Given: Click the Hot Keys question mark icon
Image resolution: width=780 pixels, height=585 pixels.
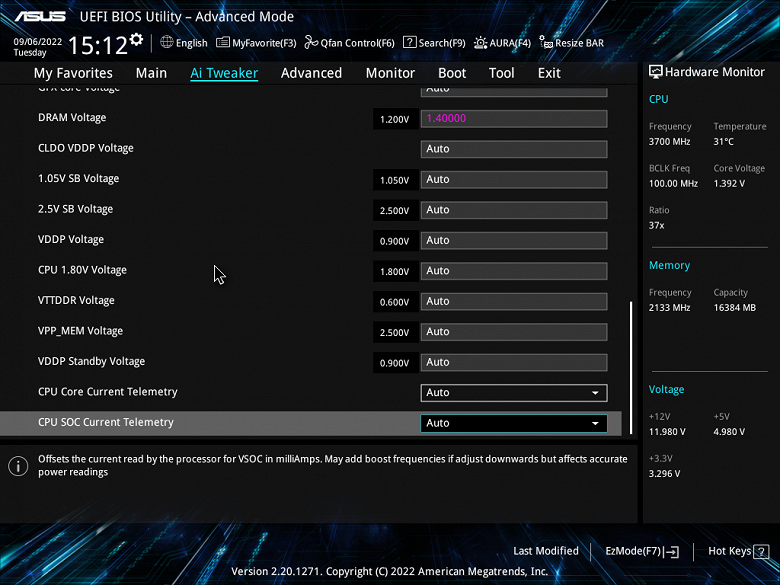Looking at the screenshot, I should 761,552.
